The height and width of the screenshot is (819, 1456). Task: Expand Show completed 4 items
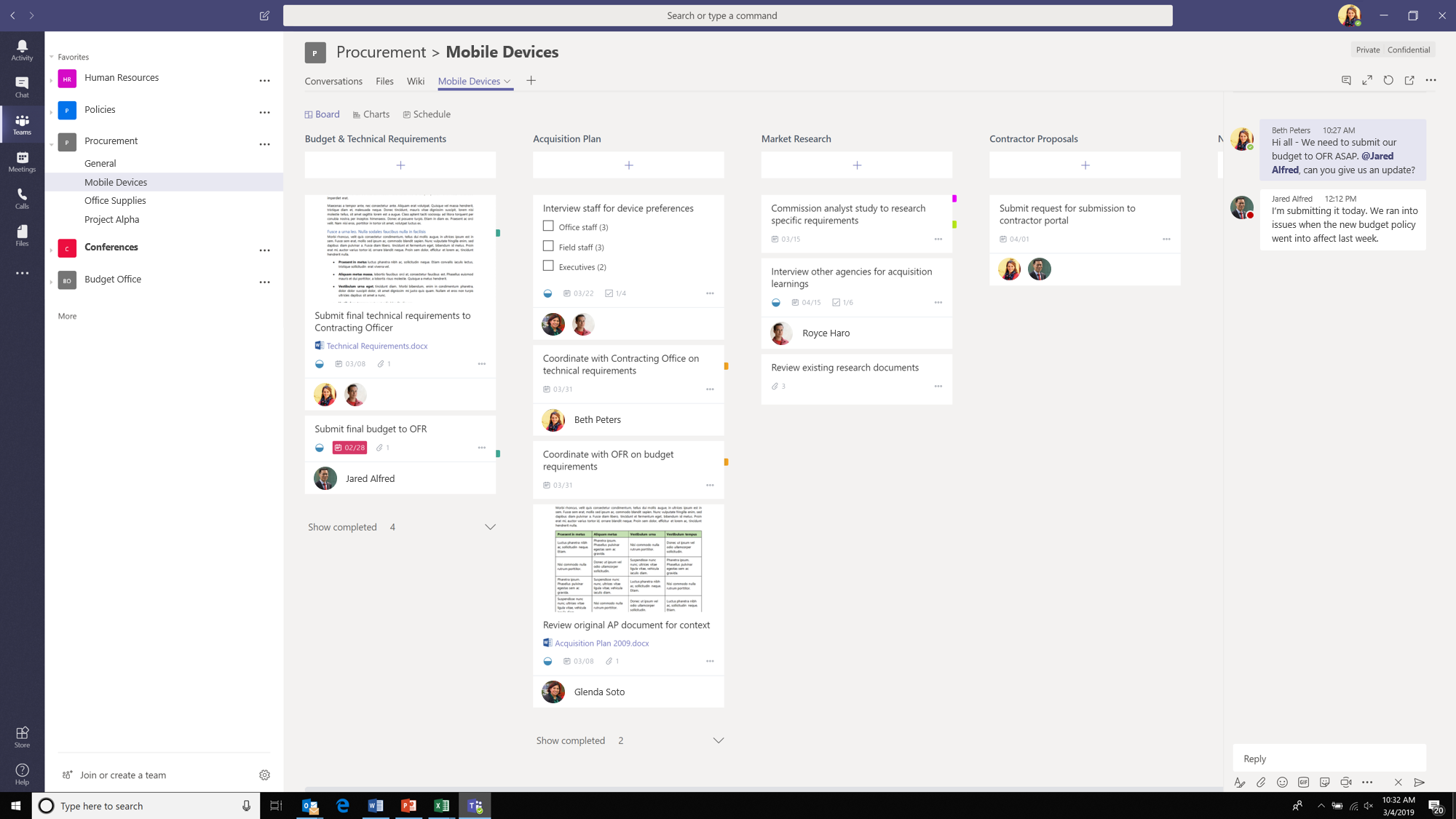(490, 527)
